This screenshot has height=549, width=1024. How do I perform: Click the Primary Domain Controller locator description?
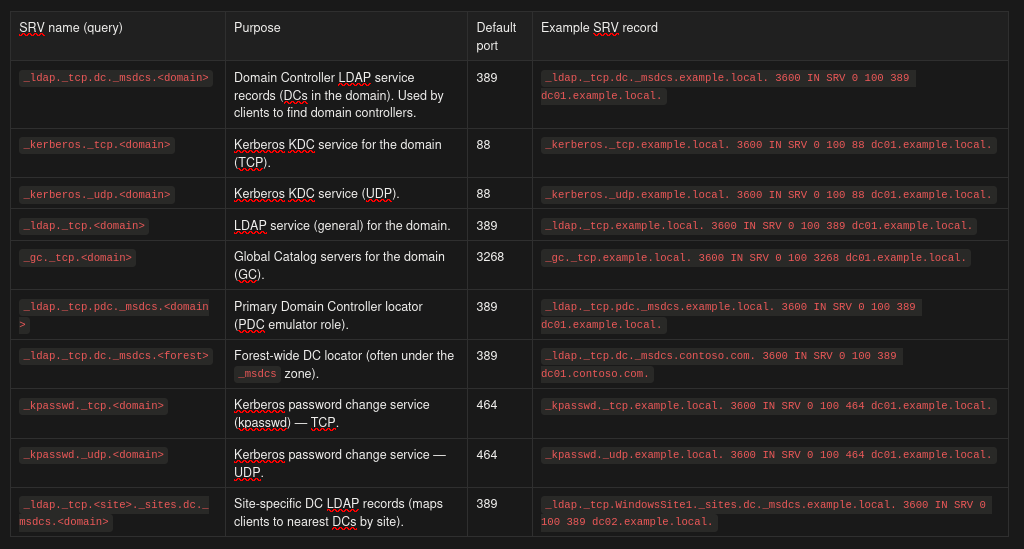(x=328, y=315)
